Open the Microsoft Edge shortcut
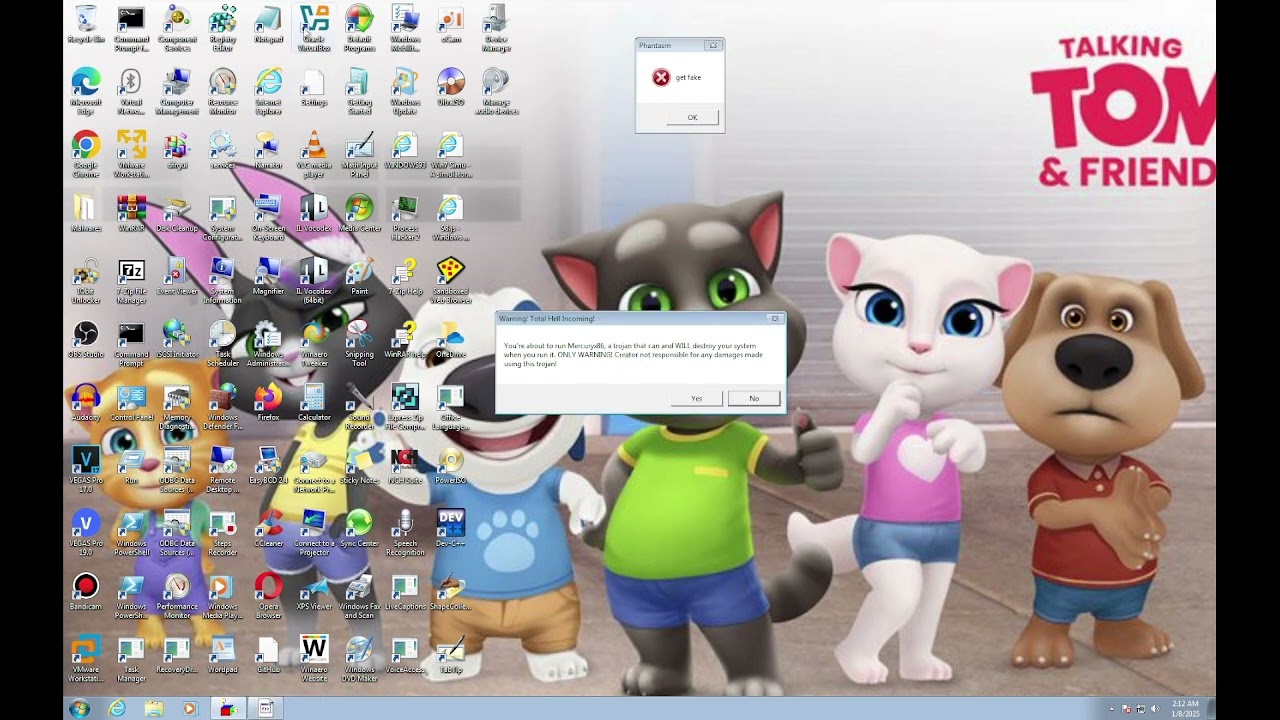 point(86,91)
